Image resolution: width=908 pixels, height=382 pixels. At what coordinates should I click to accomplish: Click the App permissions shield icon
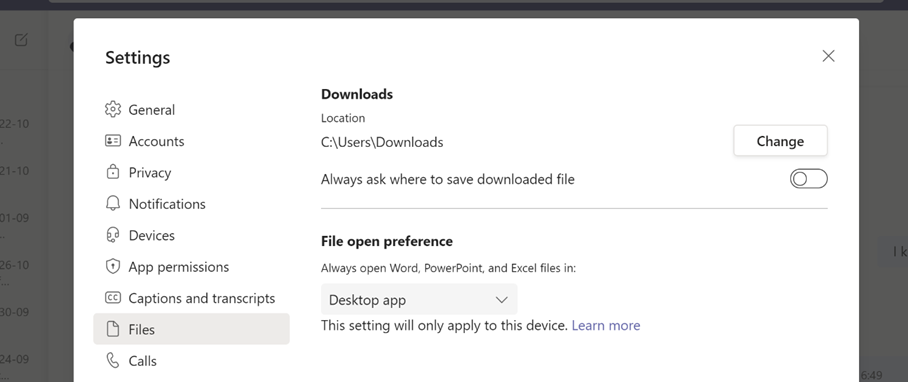[112, 266]
